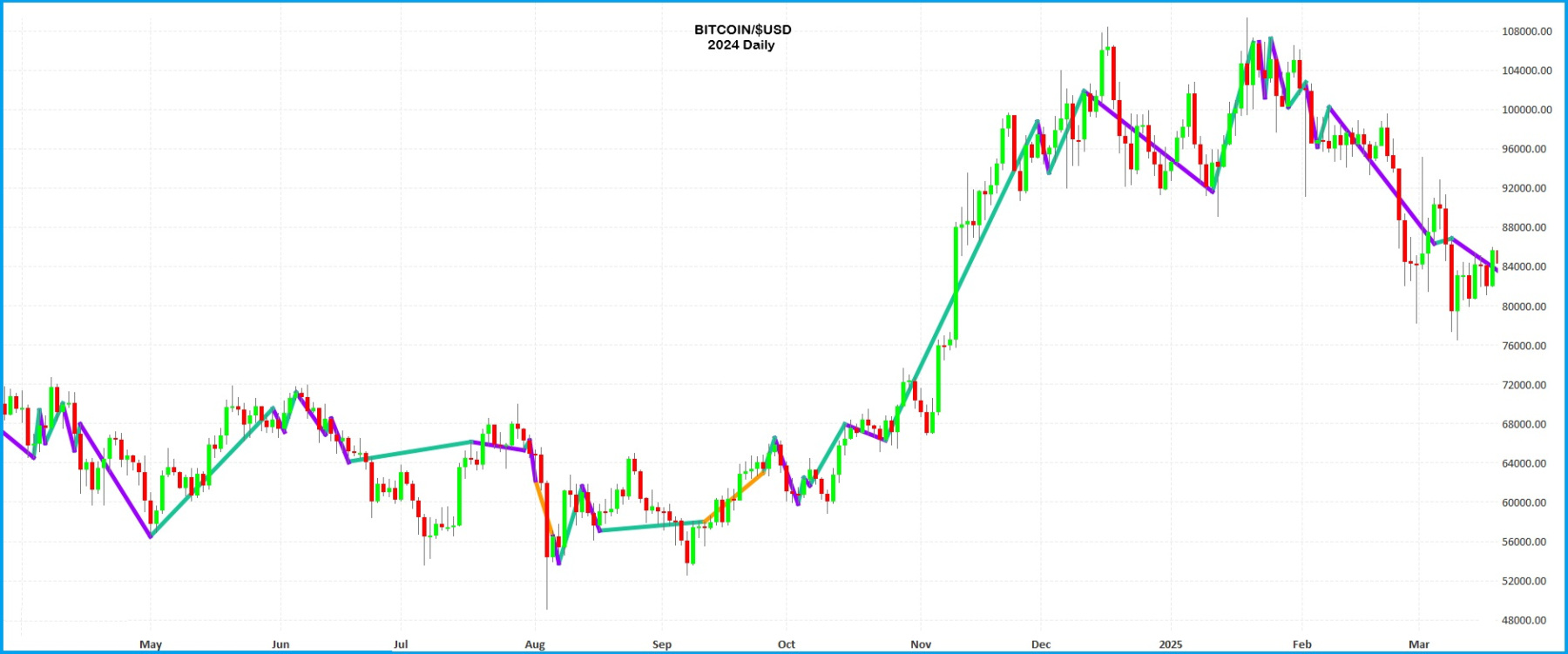Click the BITCOIN/$USD chart title
The image size is (1568, 654).
click(x=742, y=30)
